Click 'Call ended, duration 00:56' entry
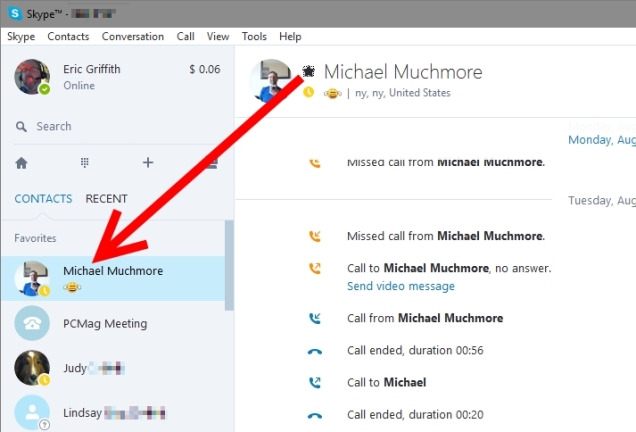This screenshot has width=636, height=432. tap(415, 350)
